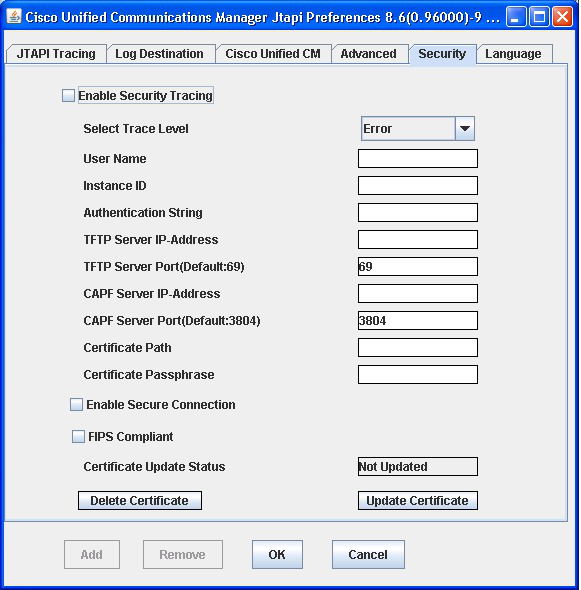This screenshot has height=590, width=581.
Task: Click the Select Trace Level label
Action: [136, 129]
